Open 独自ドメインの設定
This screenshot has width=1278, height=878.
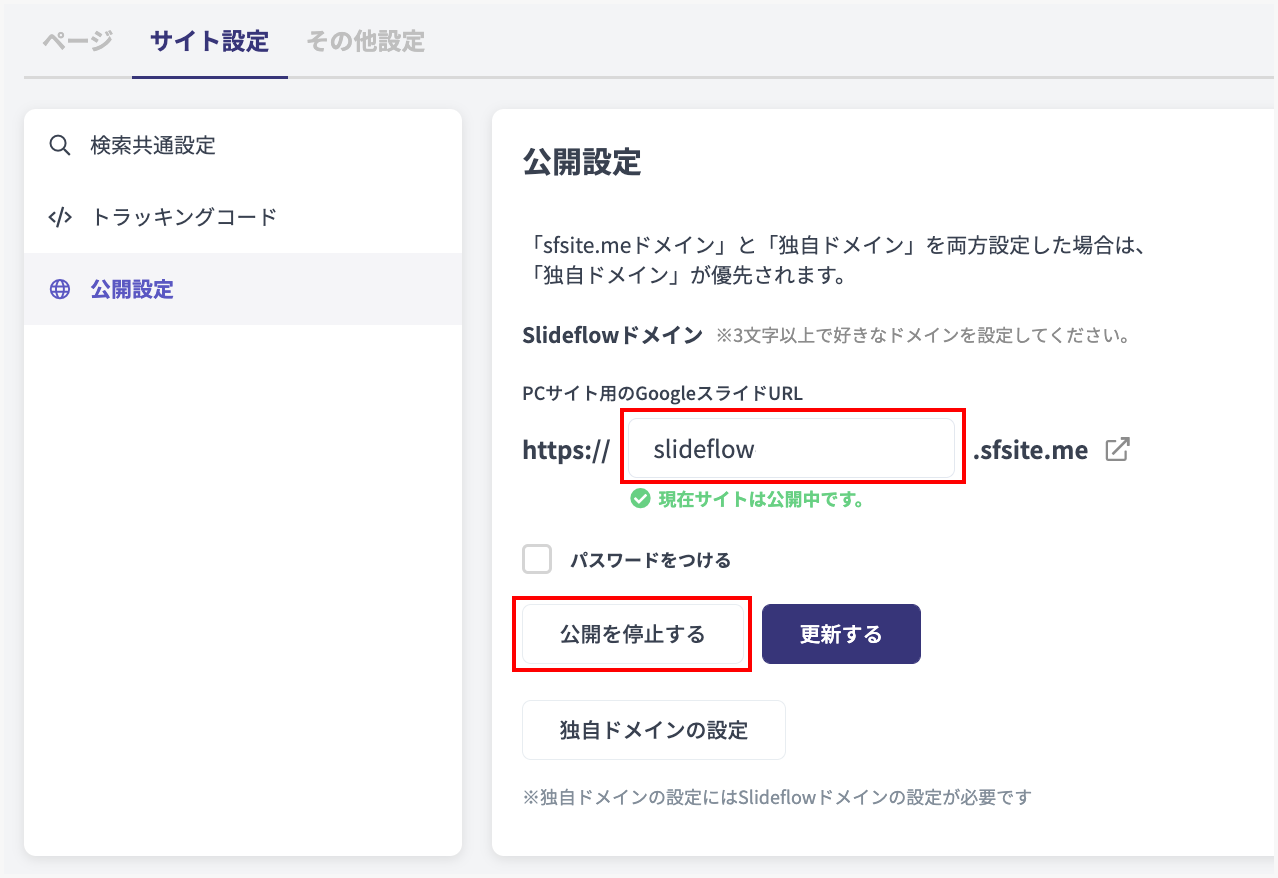653,730
